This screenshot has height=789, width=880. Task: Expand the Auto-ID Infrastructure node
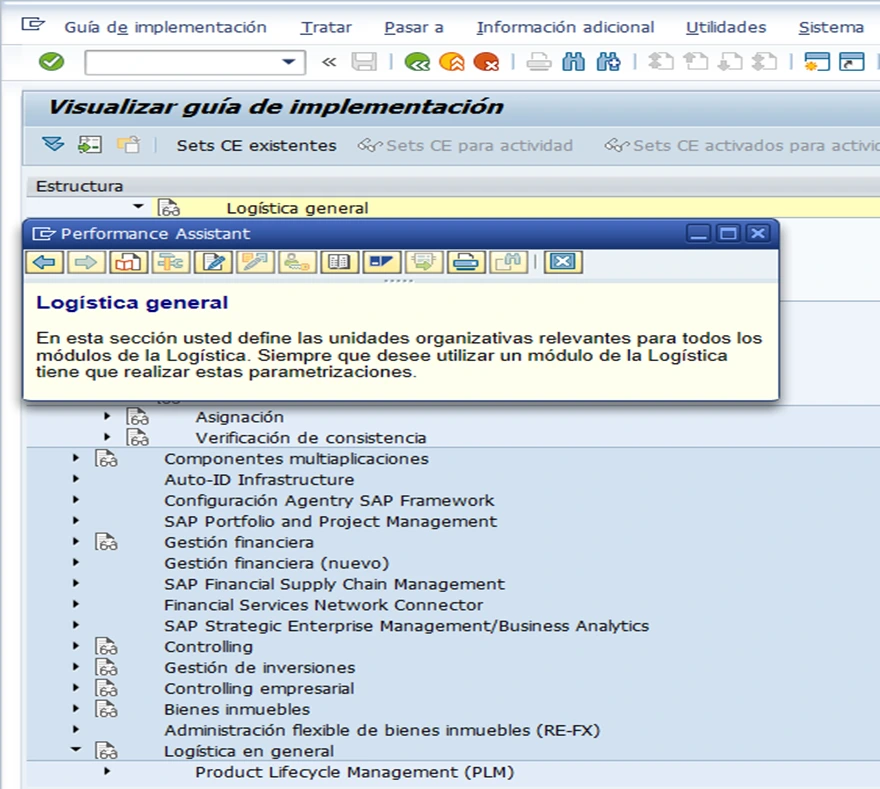(x=76, y=479)
